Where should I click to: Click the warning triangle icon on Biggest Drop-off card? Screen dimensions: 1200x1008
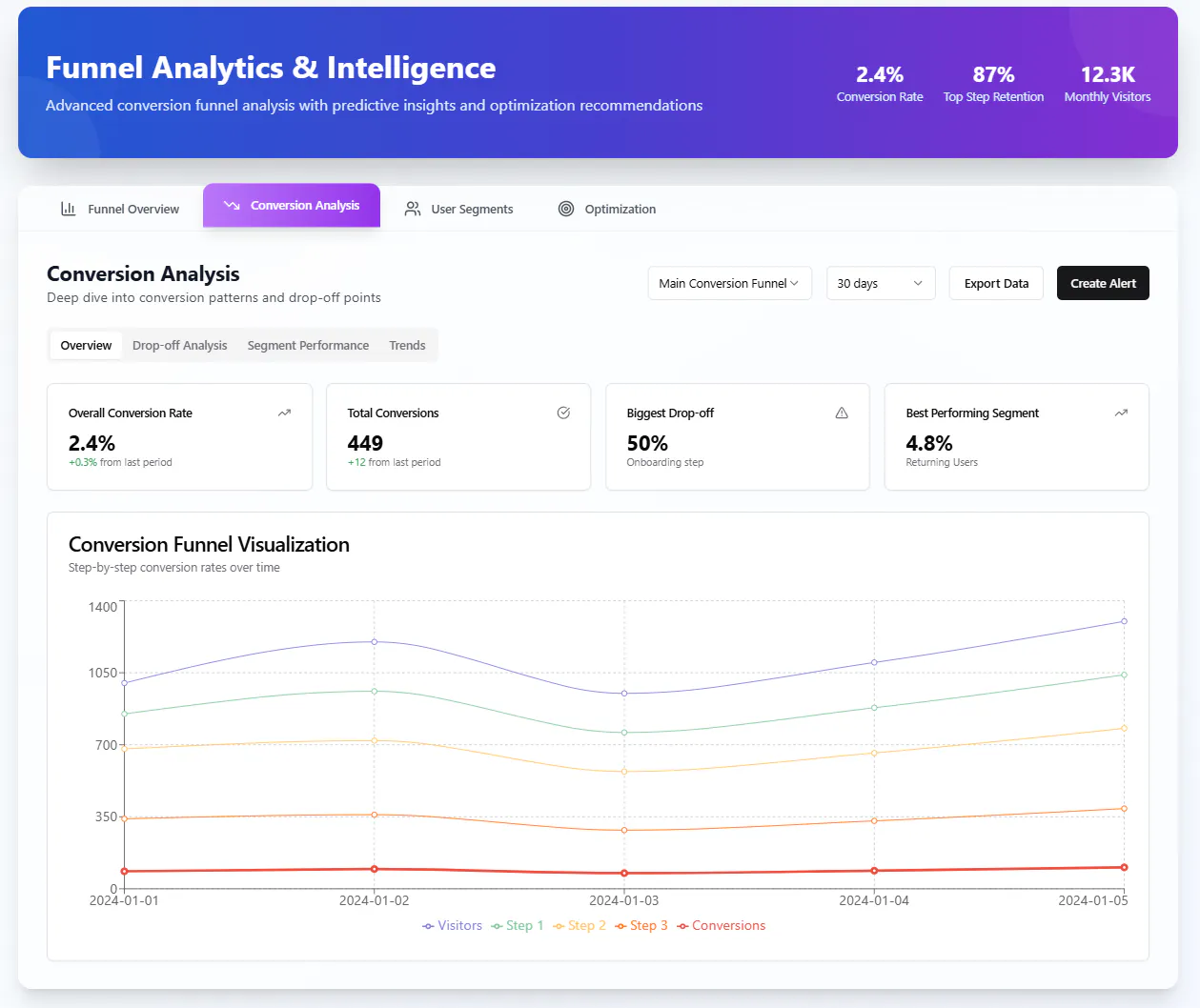[842, 413]
